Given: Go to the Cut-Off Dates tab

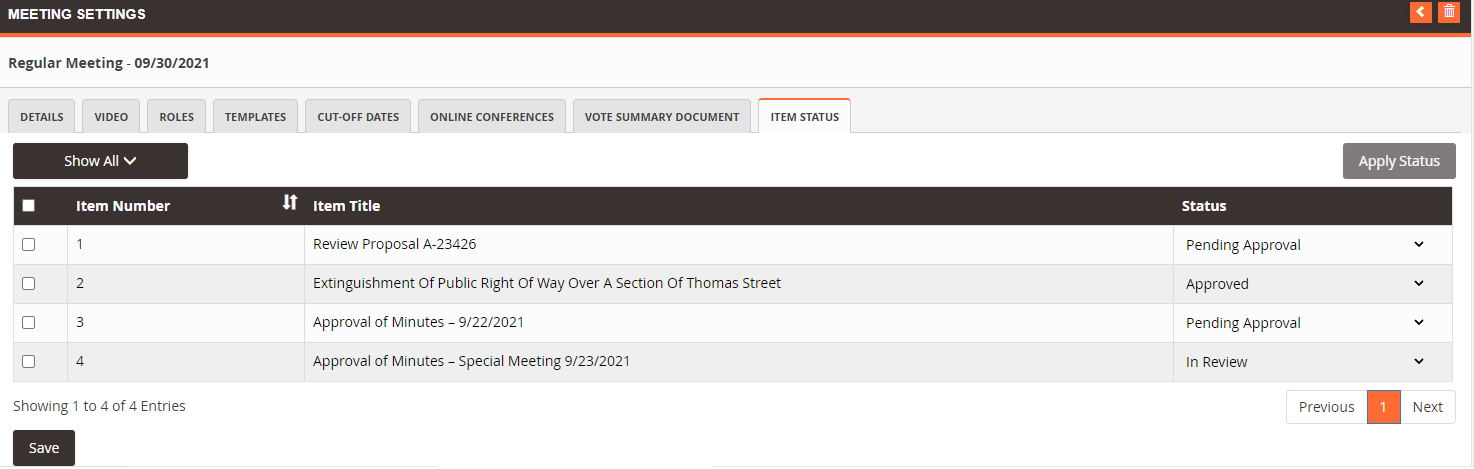Looking at the screenshot, I should coord(358,116).
